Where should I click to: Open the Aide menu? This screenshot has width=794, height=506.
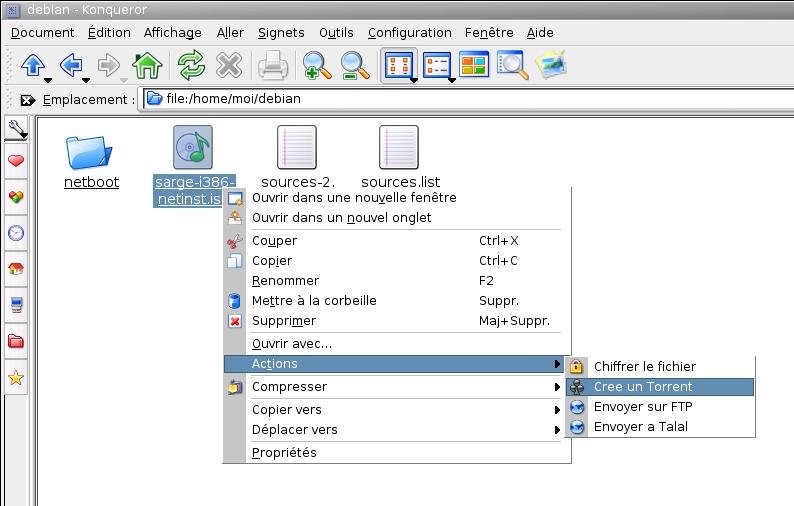(x=540, y=33)
